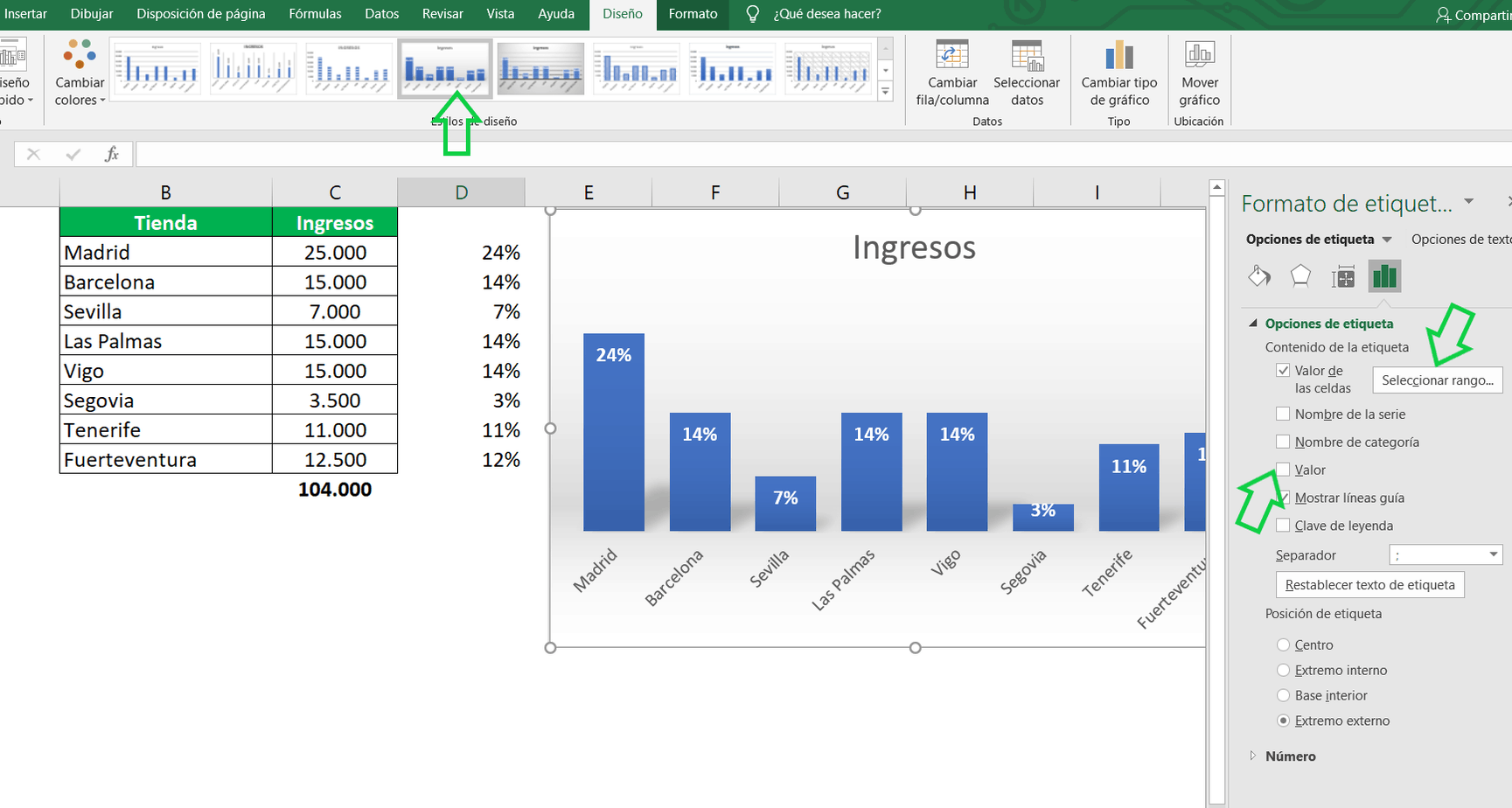Open the Fórmulas ribbon tab
Image resolution: width=1512 pixels, height=808 pixels.
pyautogui.click(x=315, y=14)
